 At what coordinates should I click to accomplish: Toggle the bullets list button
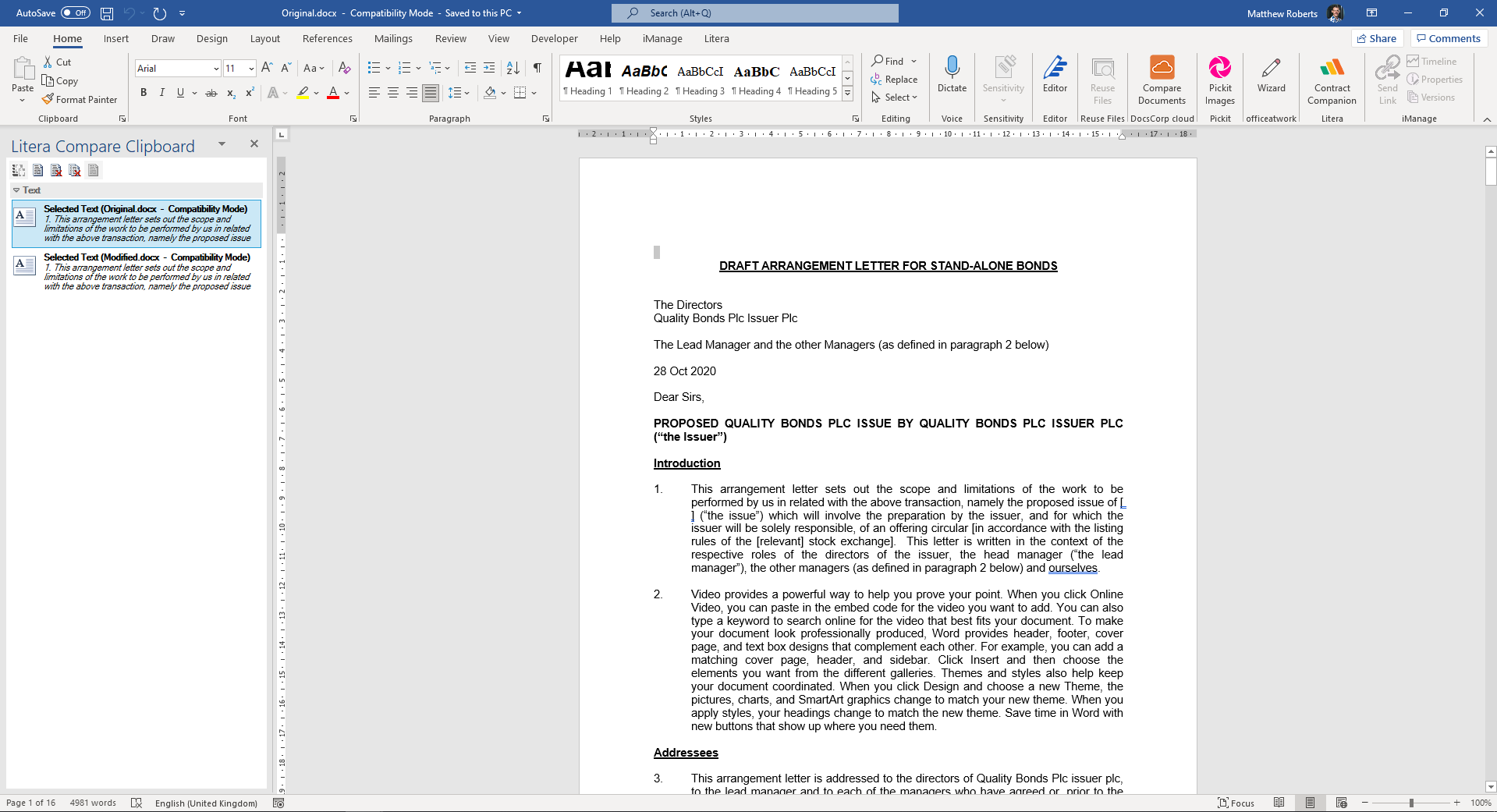pyautogui.click(x=374, y=69)
